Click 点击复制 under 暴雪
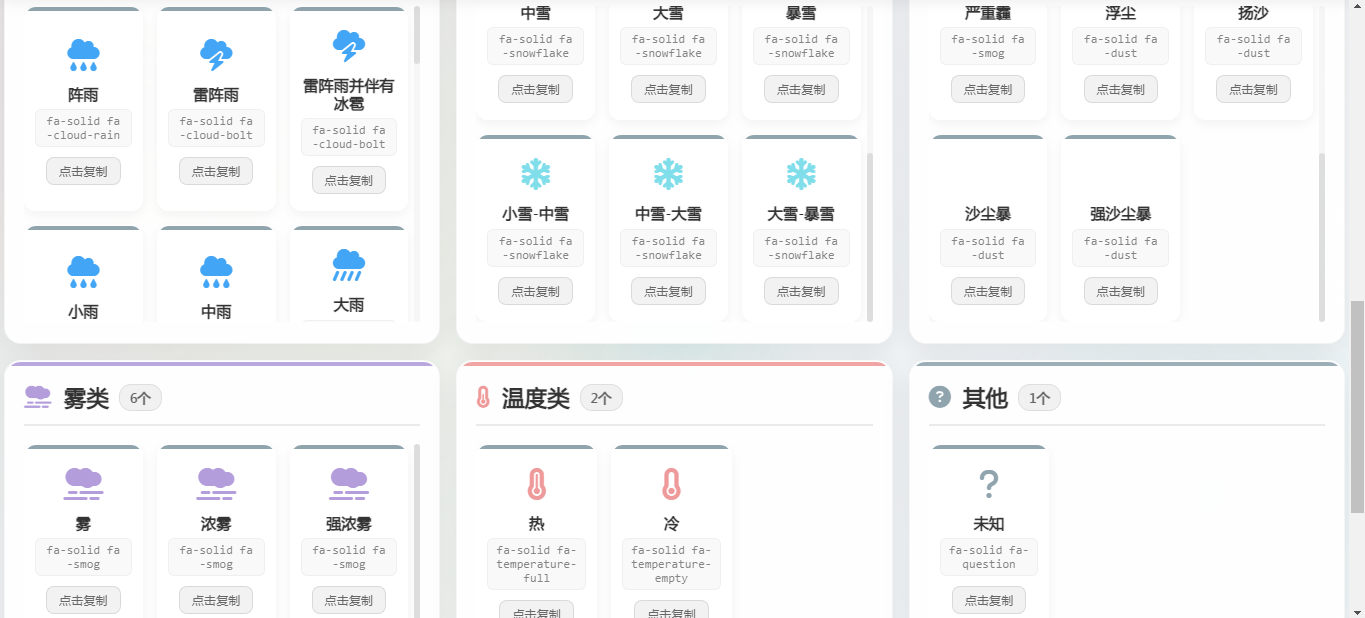Viewport: 1365px width, 618px height. tap(801, 89)
